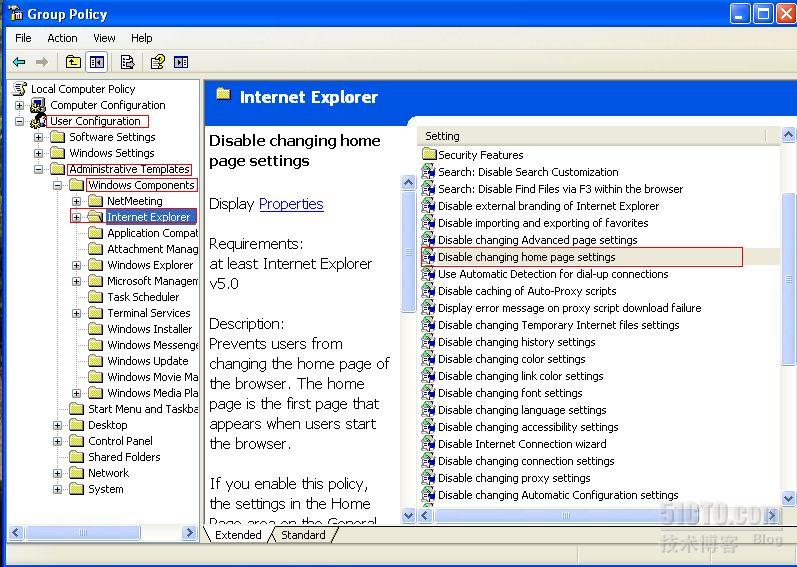Expand the Computer Configuration node
797x567 pixels.
19,105
